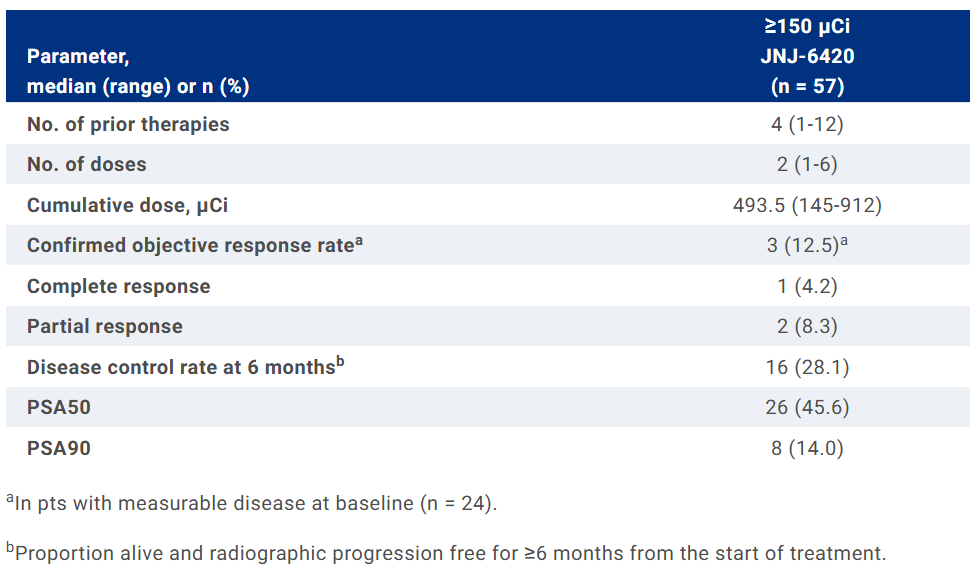
Task: Click the "PSA50" row label
Action: (59, 408)
